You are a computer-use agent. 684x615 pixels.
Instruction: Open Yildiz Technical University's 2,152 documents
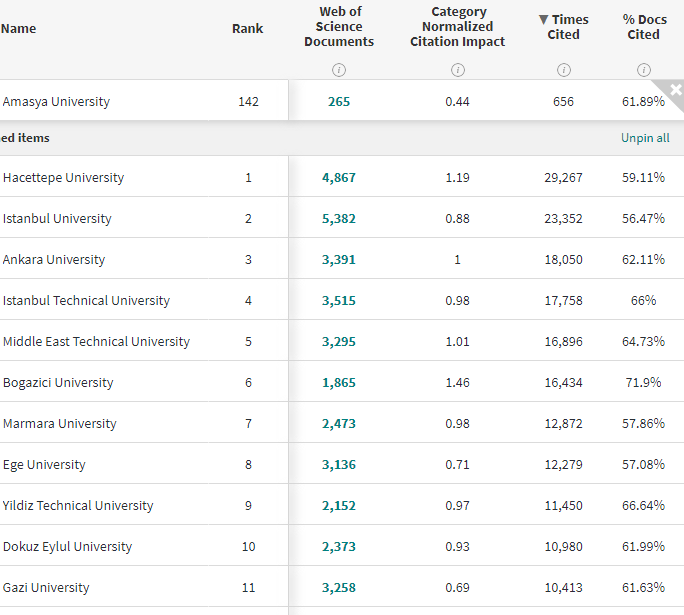tap(339, 506)
